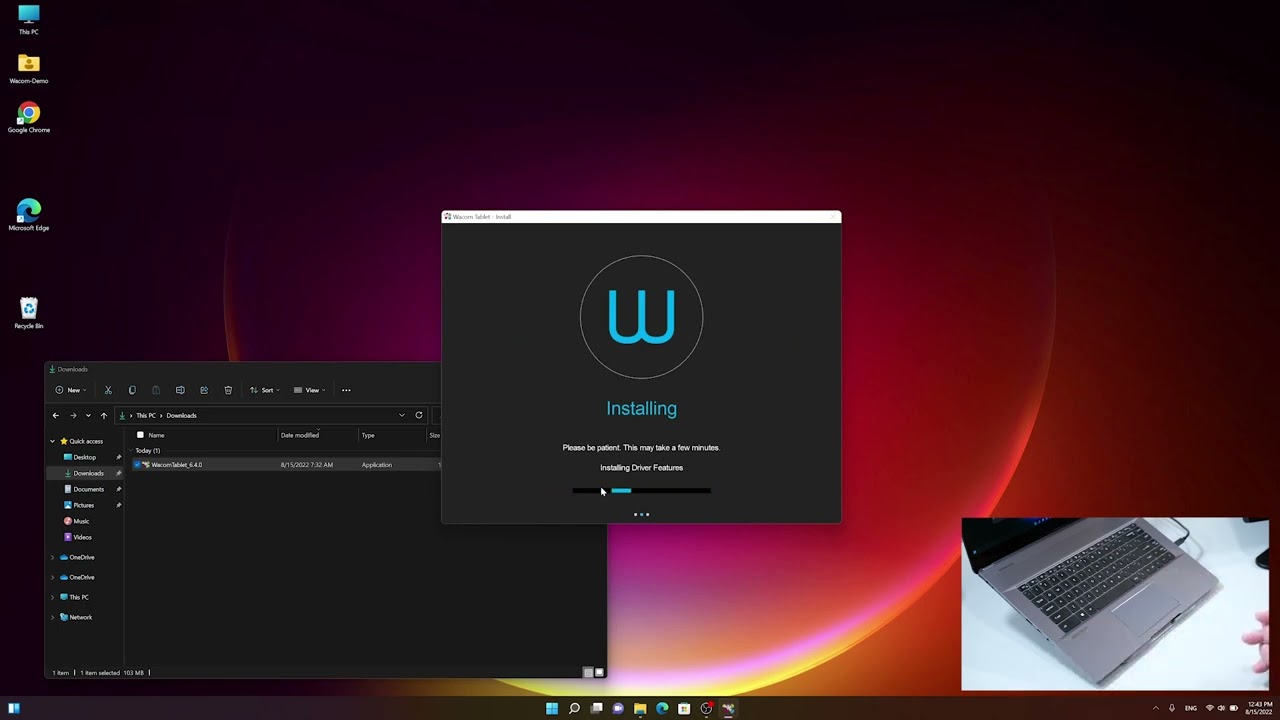Viewport: 1280px width, 720px height.
Task: Open the clock and date flyout
Action: (1260, 708)
